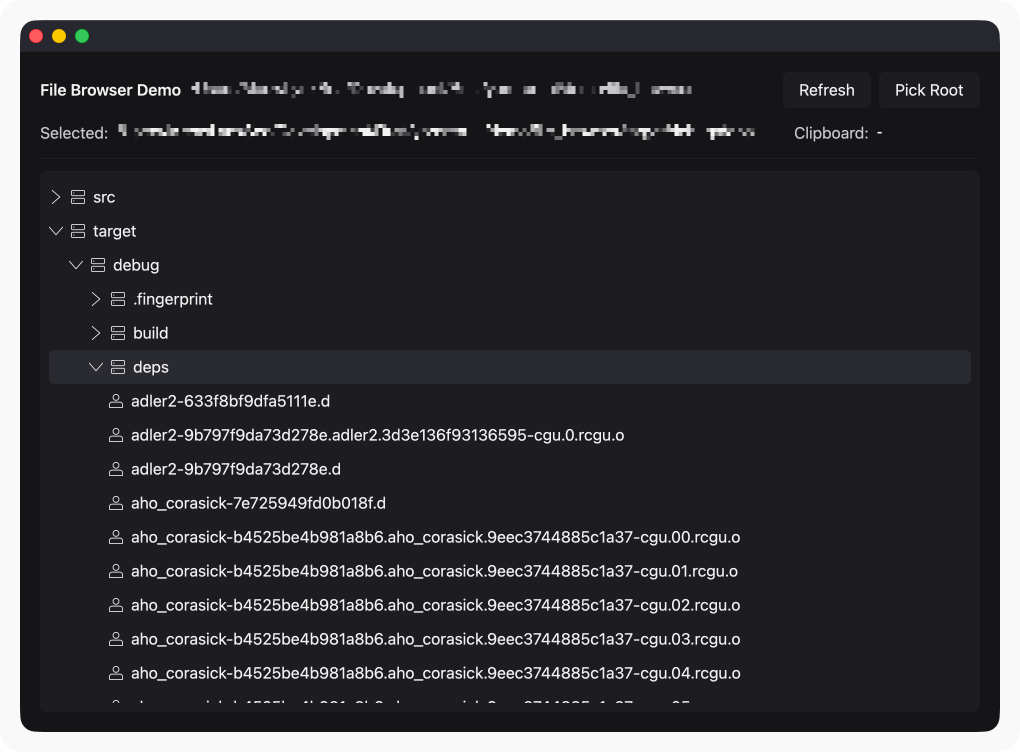Click the green zoom window button
The height and width of the screenshot is (752, 1020).
82,36
